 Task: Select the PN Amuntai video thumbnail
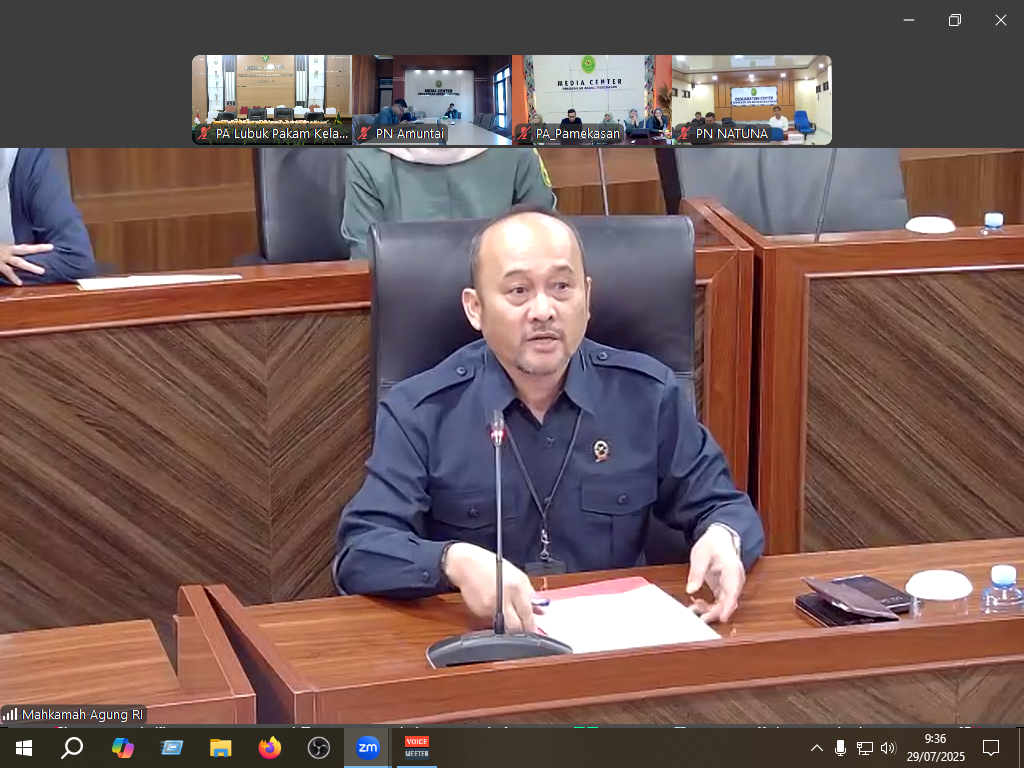point(432,99)
